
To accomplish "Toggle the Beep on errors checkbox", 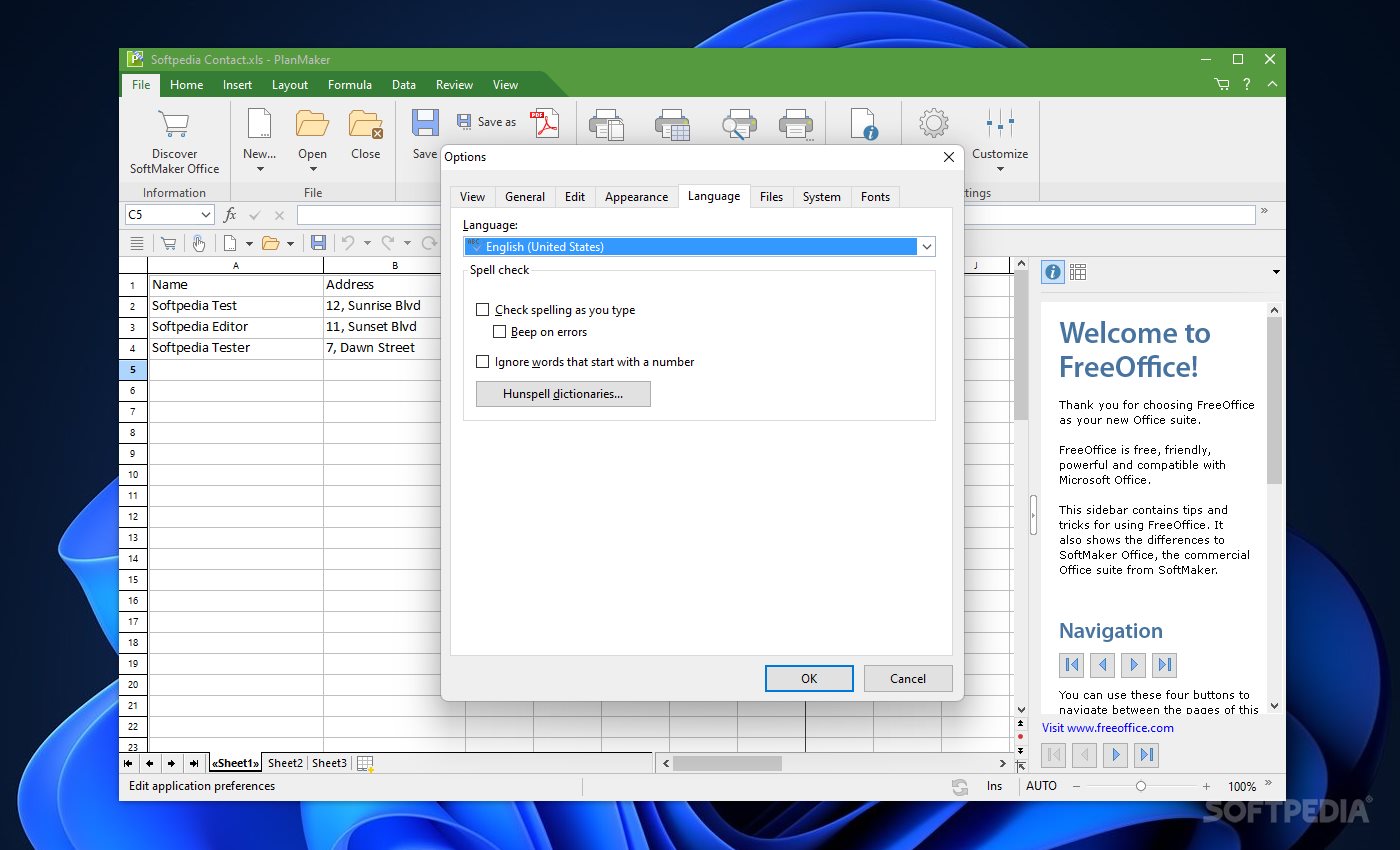I will (499, 332).
